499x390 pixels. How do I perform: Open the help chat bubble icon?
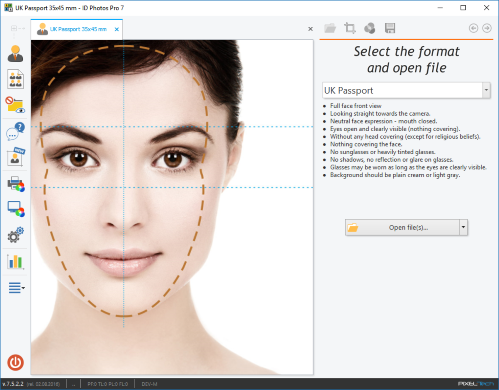pyautogui.click(x=15, y=131)
